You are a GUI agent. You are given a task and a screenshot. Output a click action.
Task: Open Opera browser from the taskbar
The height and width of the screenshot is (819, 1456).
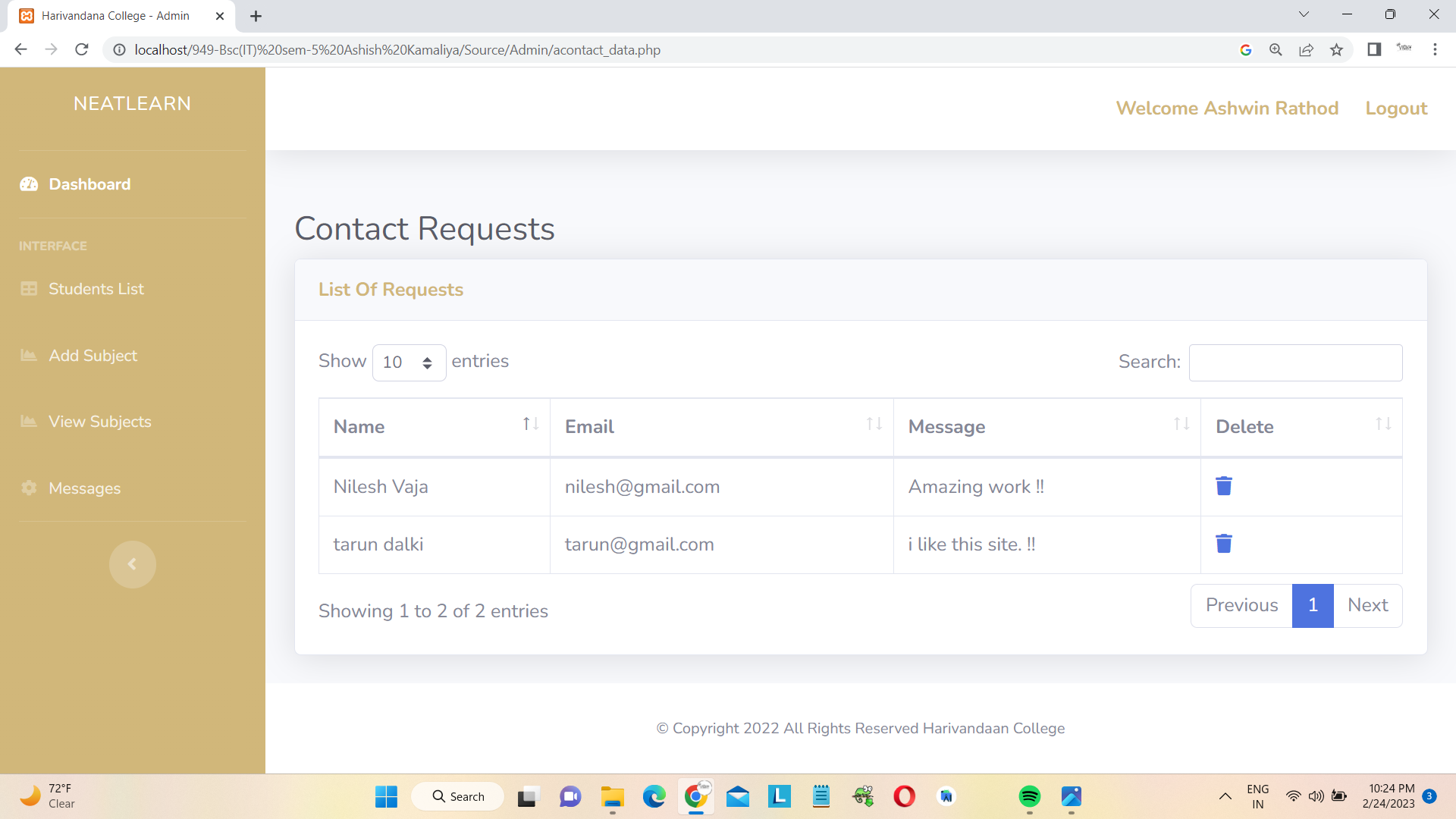(x=904, y=796)
